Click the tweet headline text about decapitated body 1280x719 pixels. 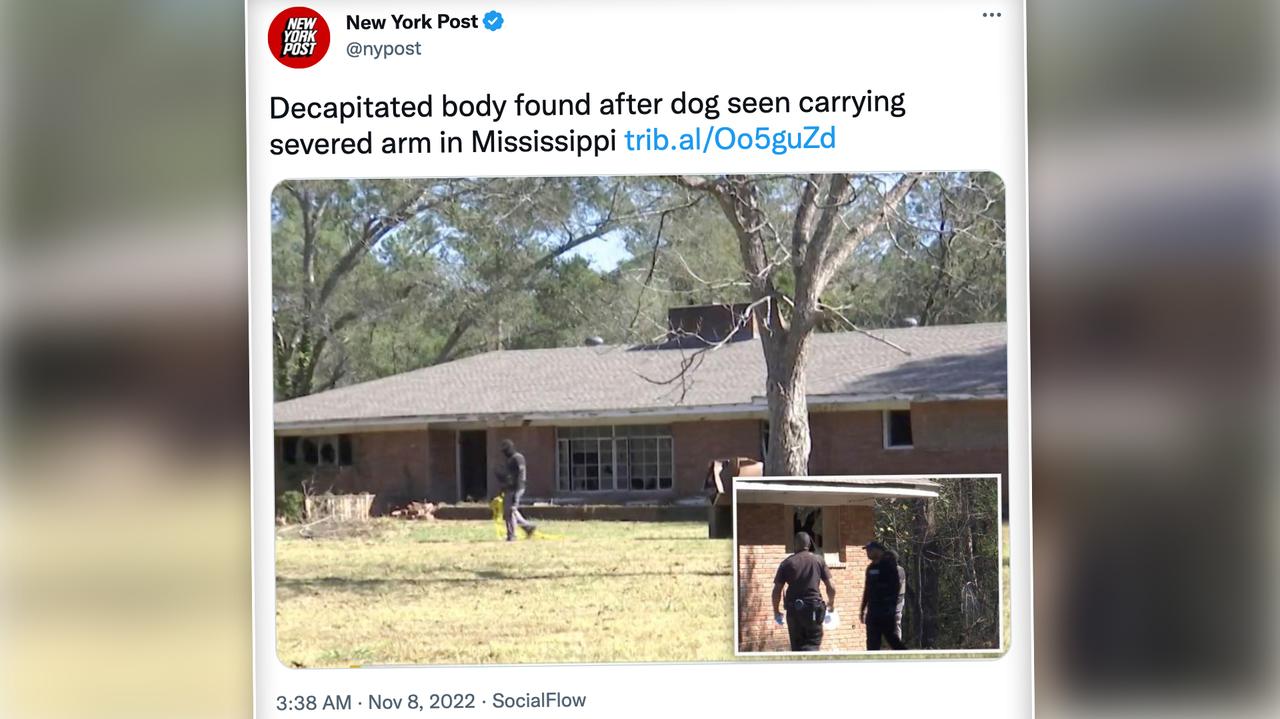pyautogui.click(x=587, y=122)
